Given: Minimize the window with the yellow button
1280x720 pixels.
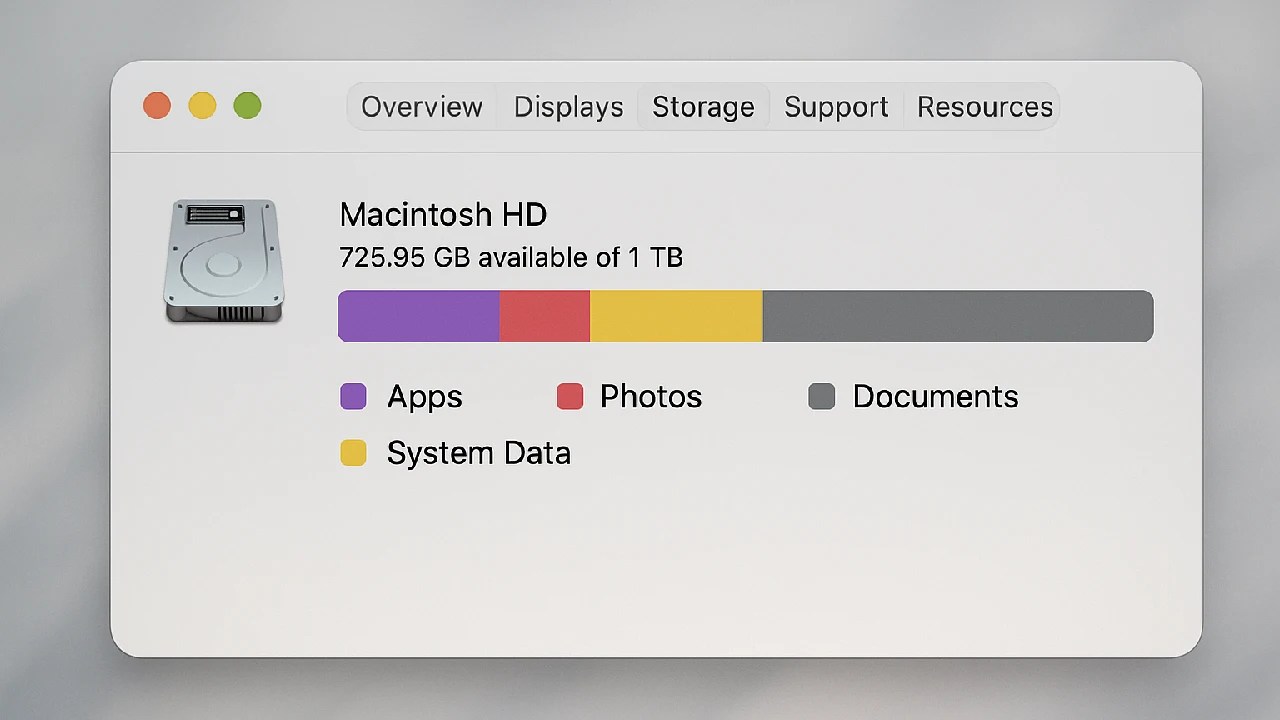Looking at the screenshot, I should point(202,106).
